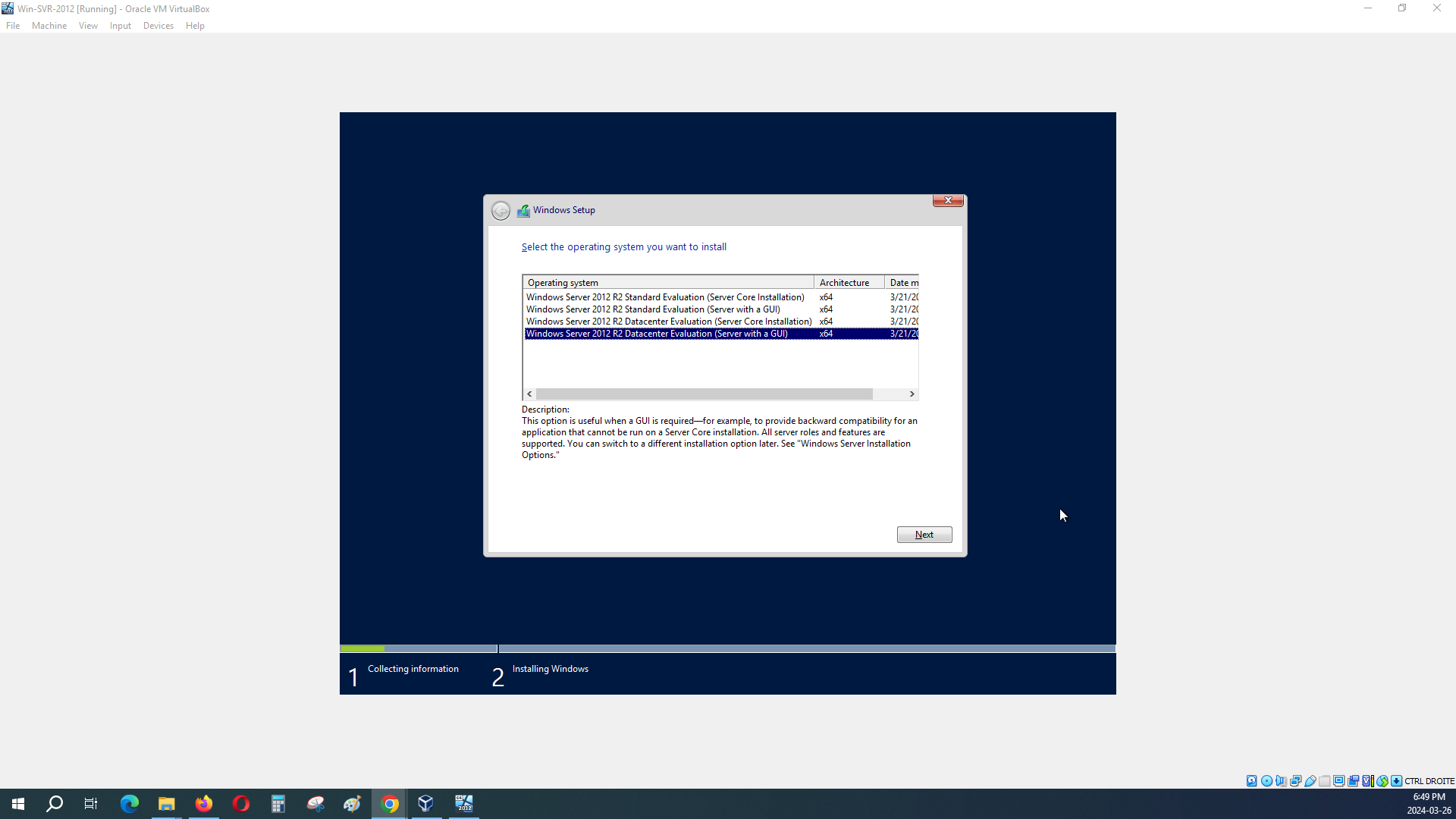The height and width of the screenshot is (819, 1456).
Task: Click the USB devices status icon
Action: pyautogui.click(x=1310, y=781)
